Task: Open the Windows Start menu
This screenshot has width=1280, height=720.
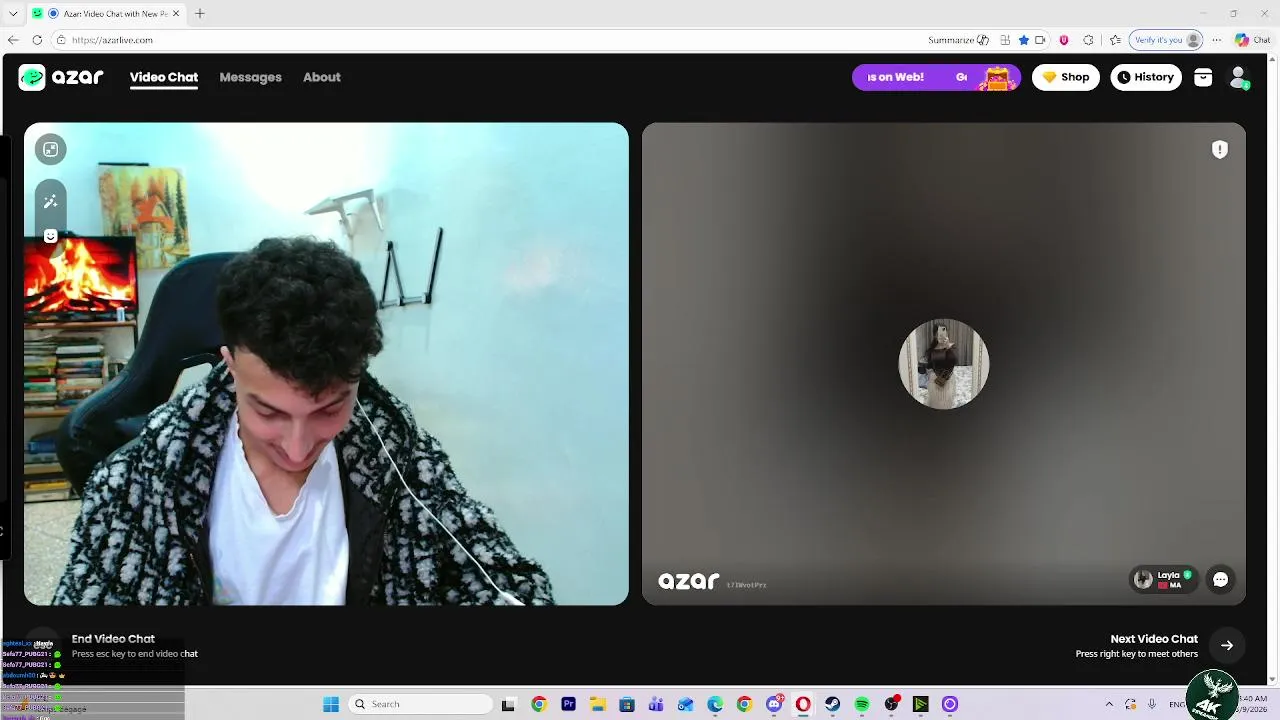Action: [331, 704]
